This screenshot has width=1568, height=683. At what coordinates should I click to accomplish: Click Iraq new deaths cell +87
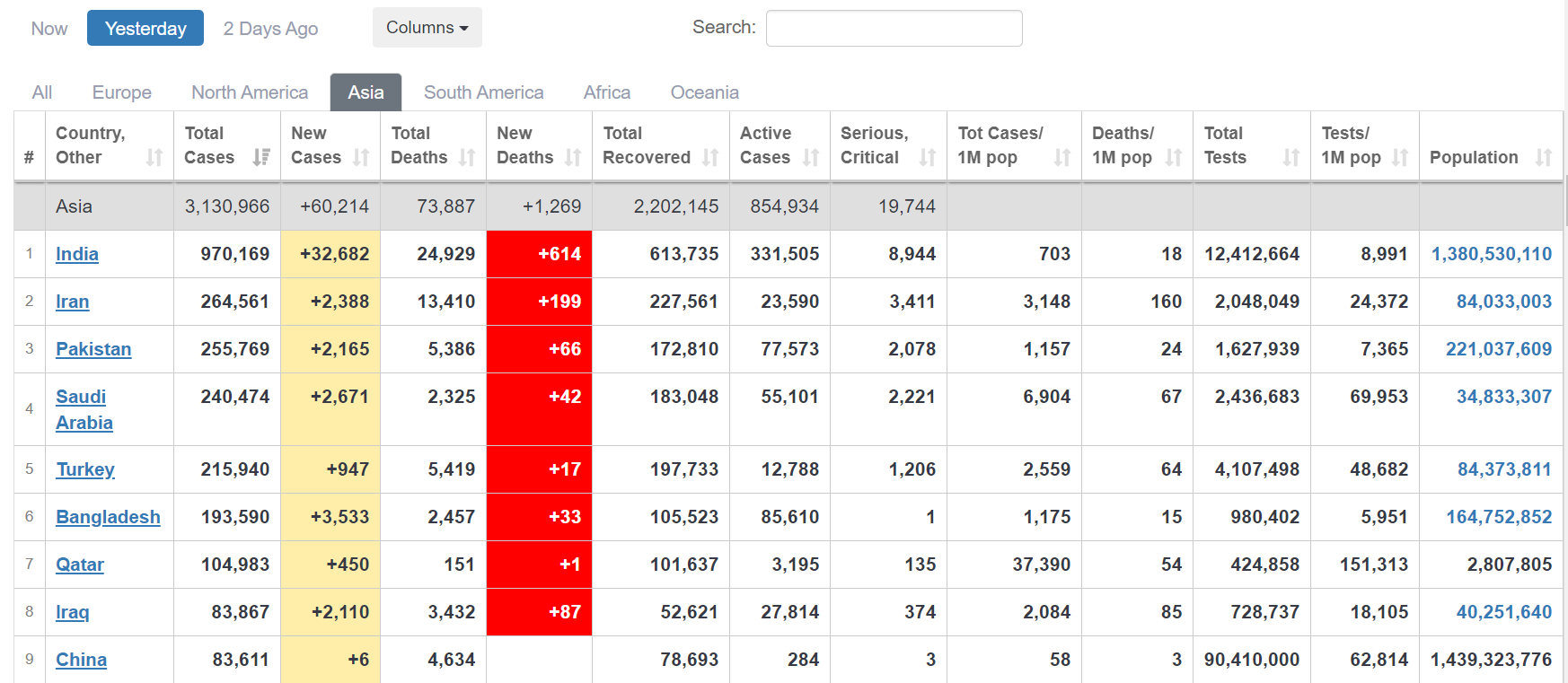[539, 612]
